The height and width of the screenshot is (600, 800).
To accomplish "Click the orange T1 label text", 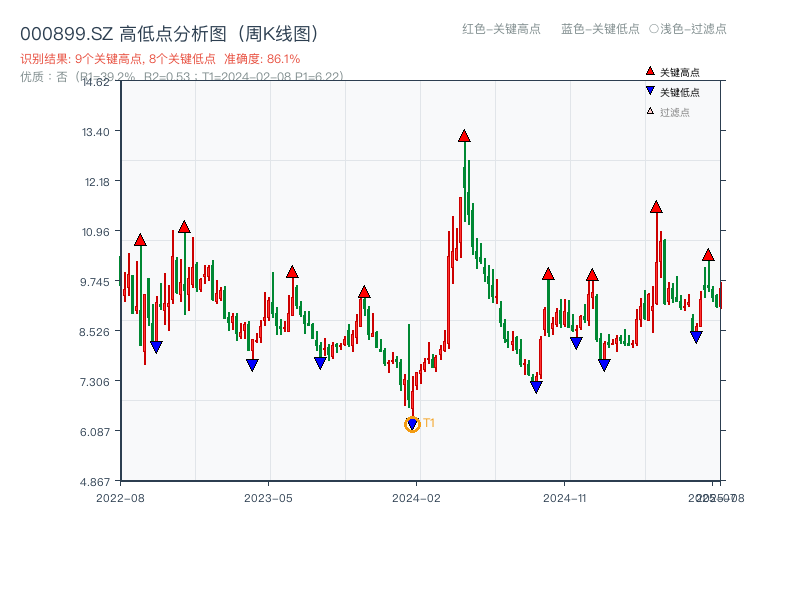I will click(x=429, y=423).
